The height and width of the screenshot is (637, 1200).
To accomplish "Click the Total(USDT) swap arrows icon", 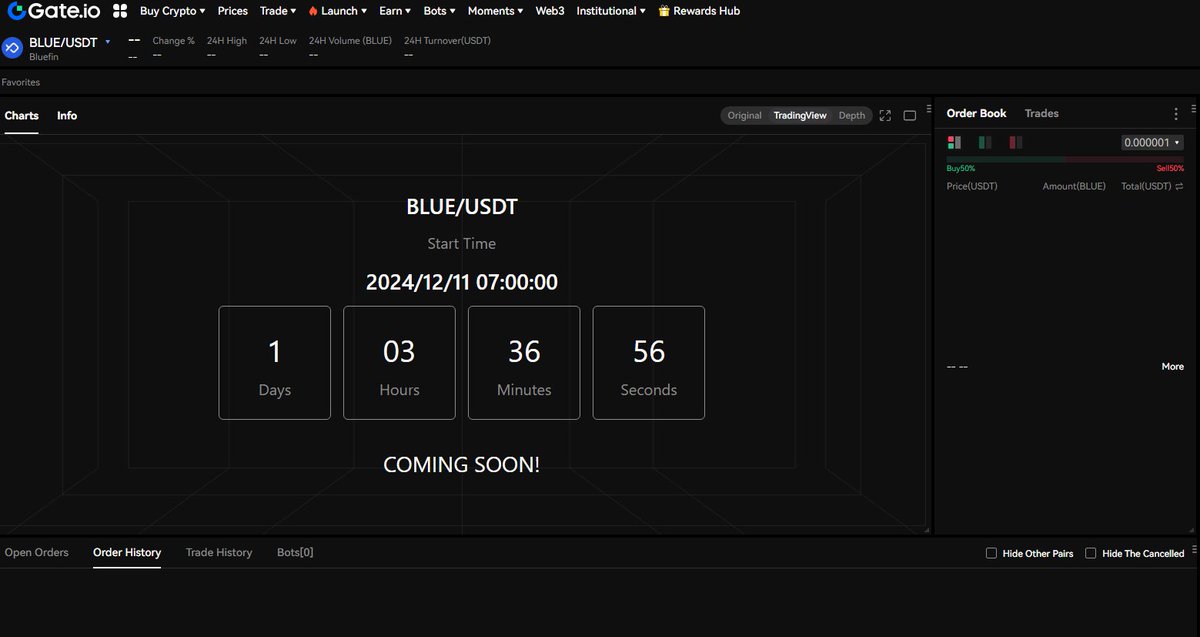I will [1179, 187].
